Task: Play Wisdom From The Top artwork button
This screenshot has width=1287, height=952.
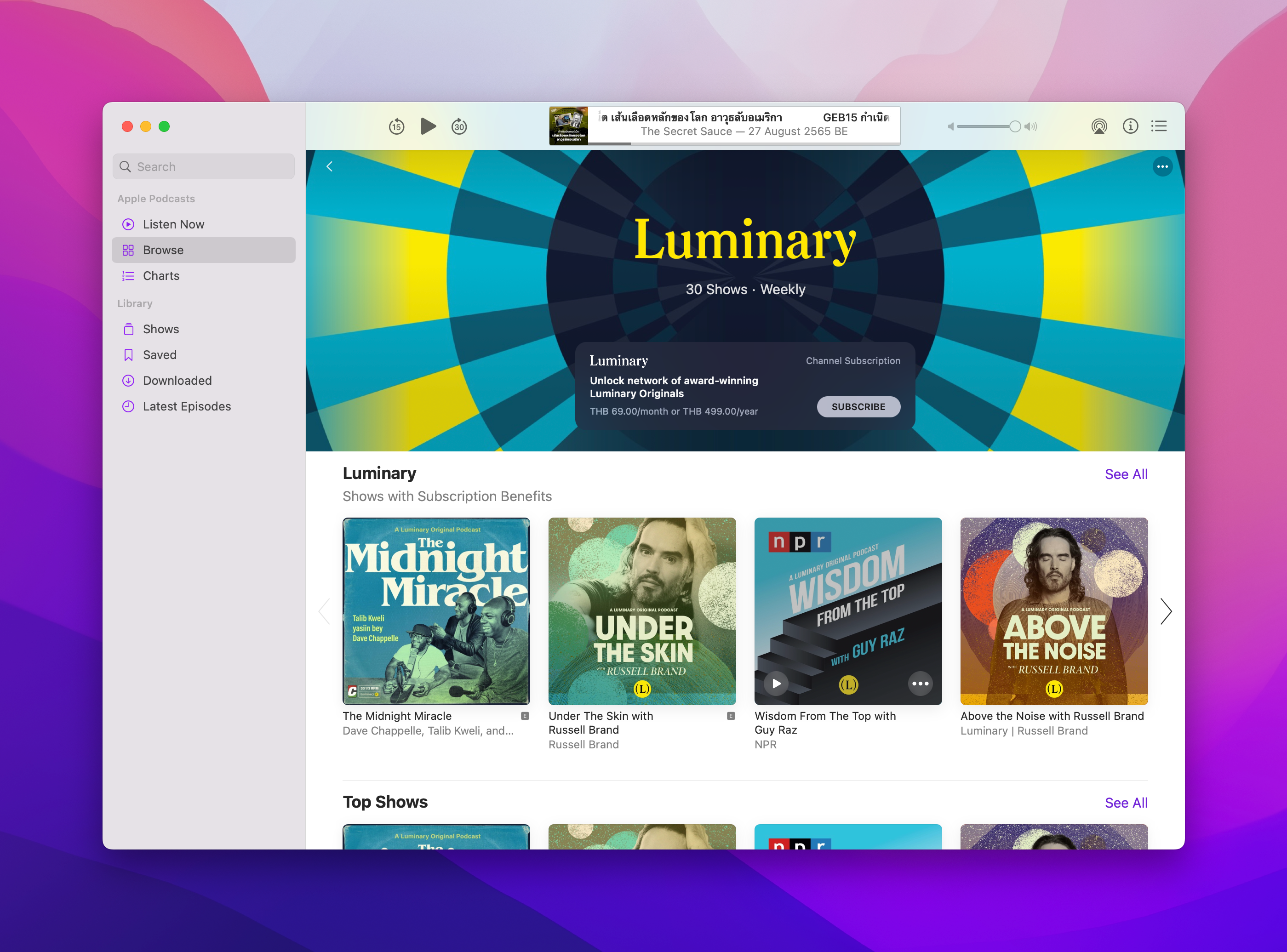Action: (776, 684)
